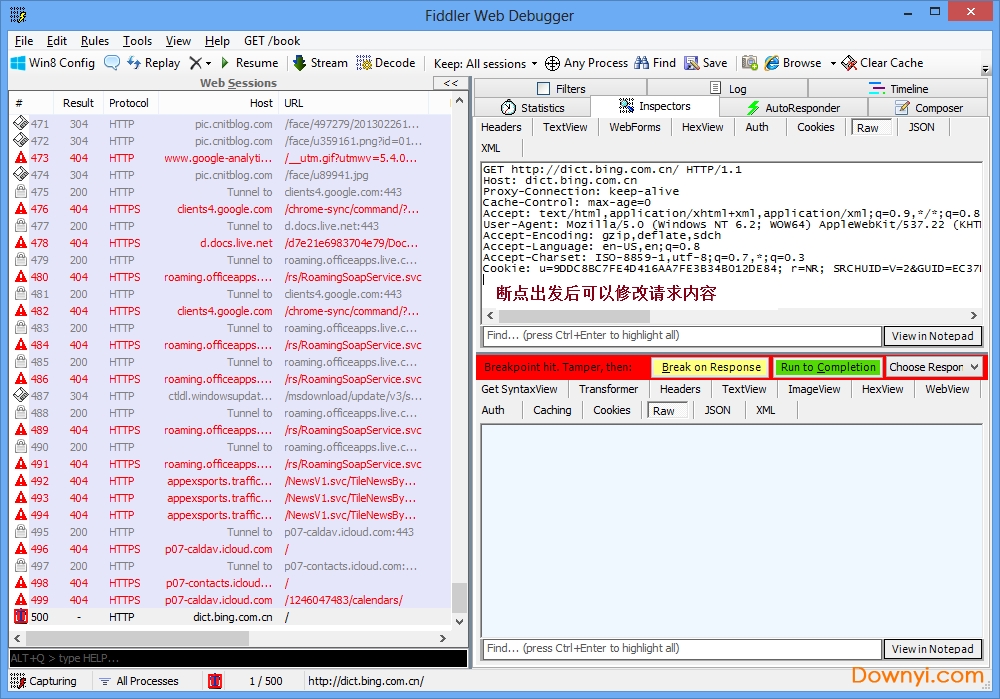
Task: Click Clear Cache in the toolbar
Action: [x=882, y=63]
